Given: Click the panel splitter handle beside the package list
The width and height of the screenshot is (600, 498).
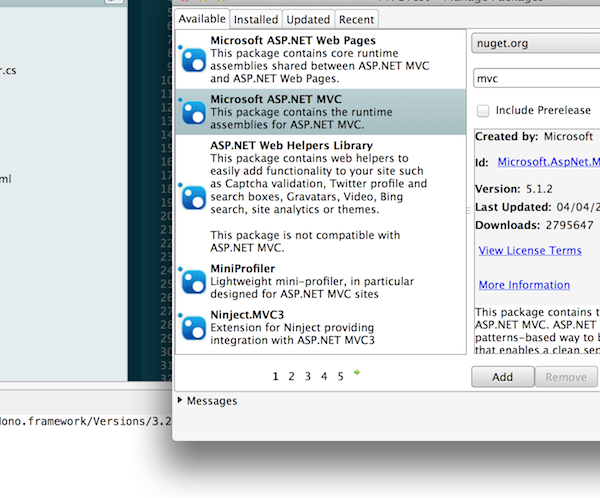Looking at the screenshot, I should (468, 210).
